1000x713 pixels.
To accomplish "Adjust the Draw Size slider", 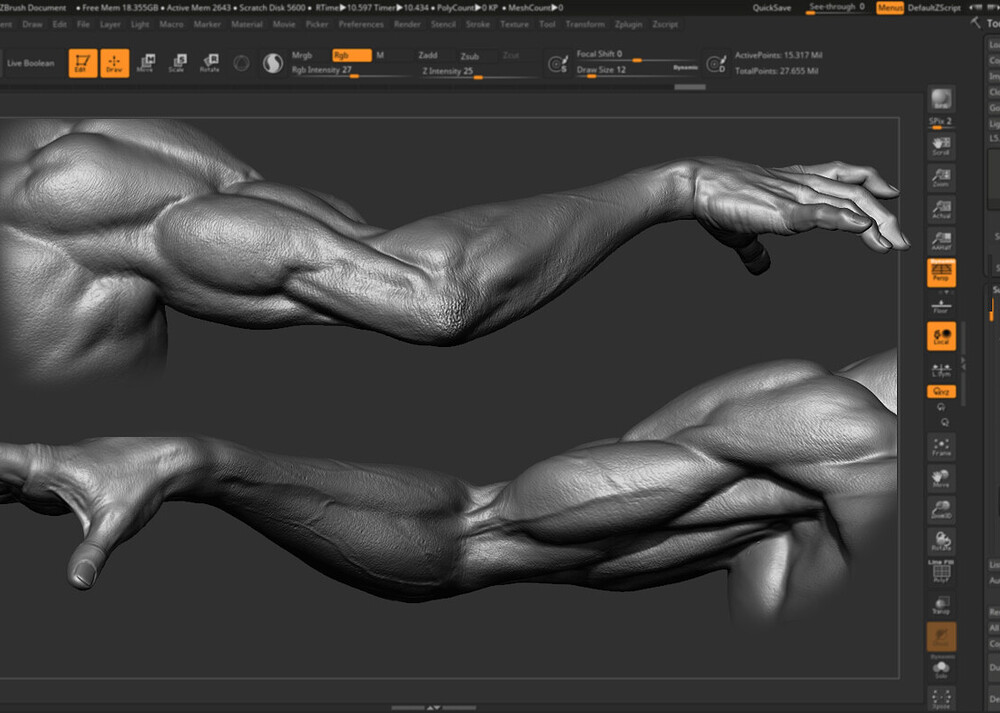I will tap(636, 70).
